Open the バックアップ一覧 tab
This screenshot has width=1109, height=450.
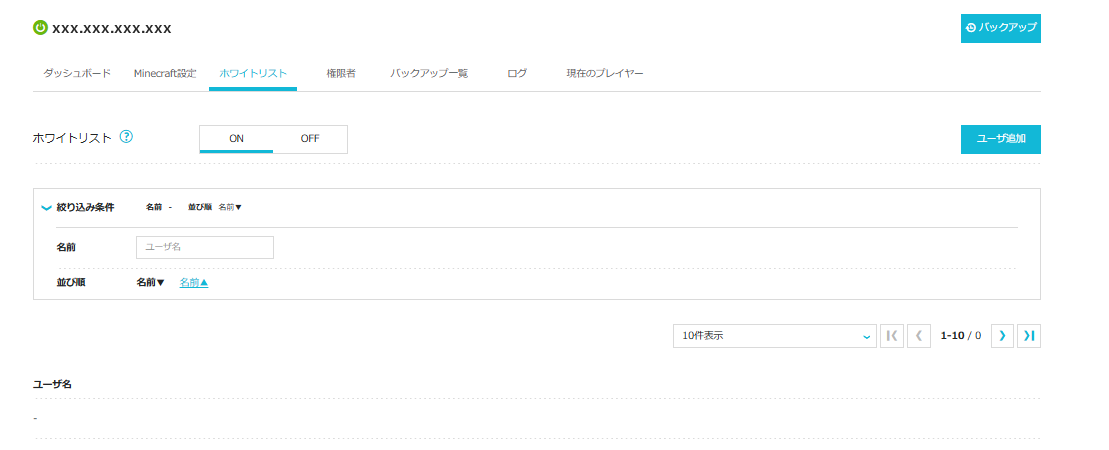429,73
